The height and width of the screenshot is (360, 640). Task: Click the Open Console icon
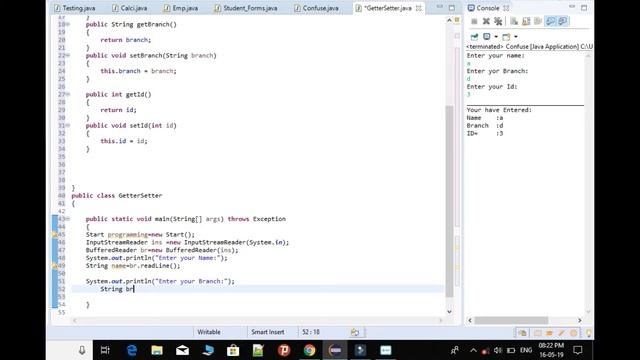[x=506, y=37]
